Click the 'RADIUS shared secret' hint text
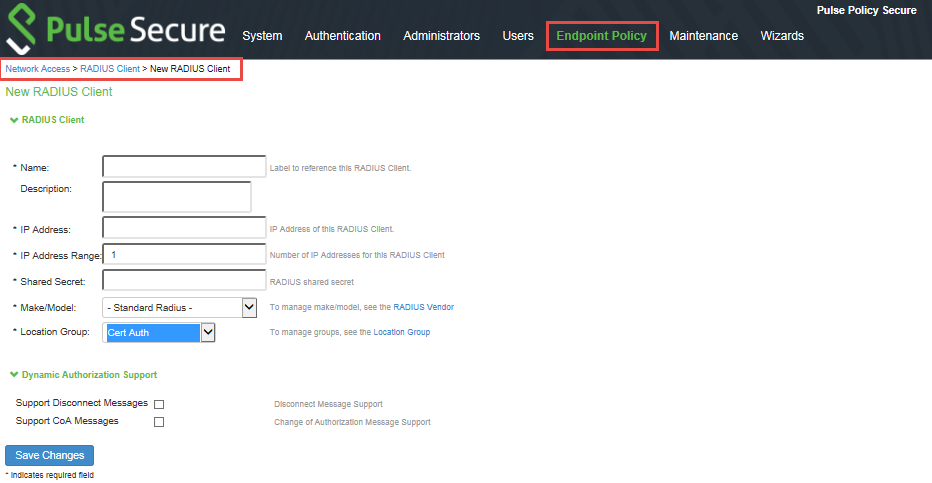The width and height of the screenshot is (932, 483). 311,282
